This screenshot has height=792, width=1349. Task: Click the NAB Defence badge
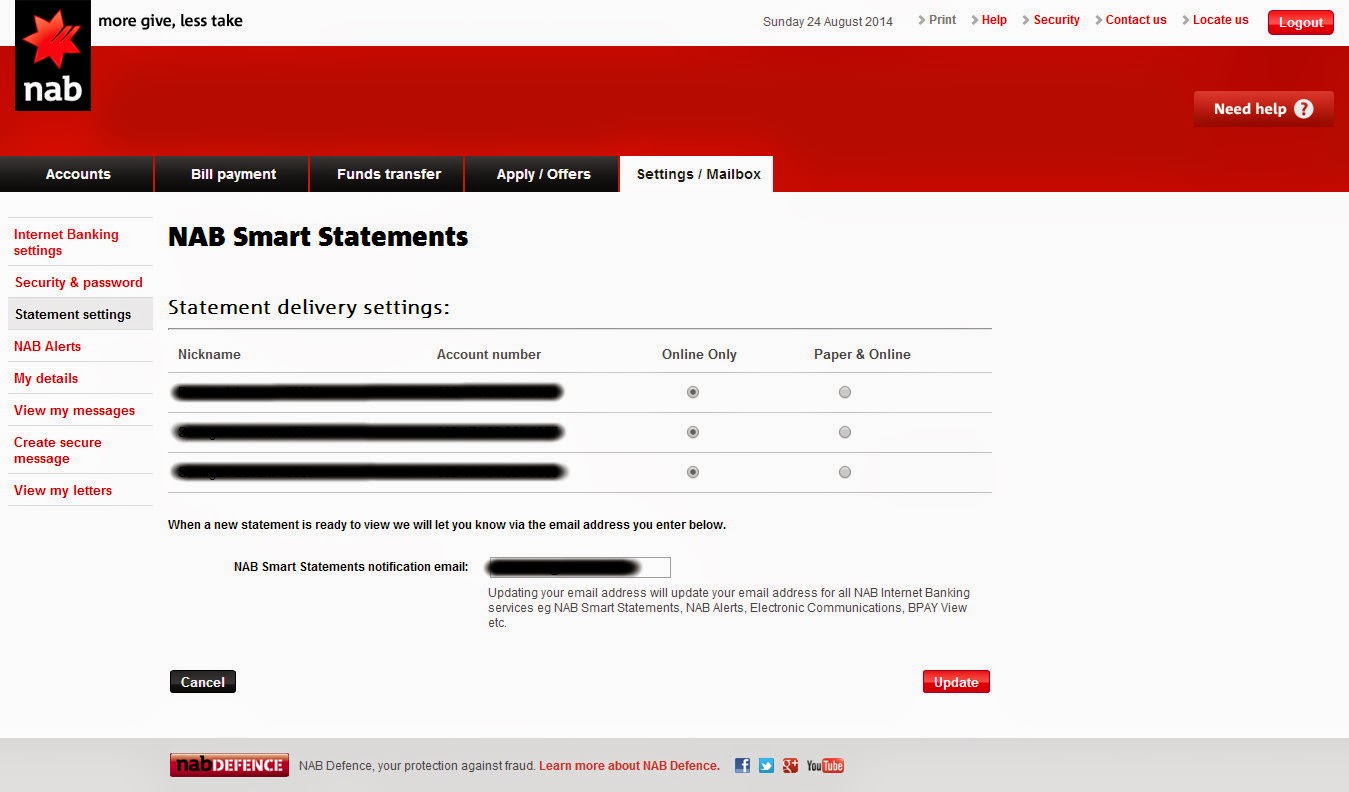pyautogui.click(x=229, y=765)
